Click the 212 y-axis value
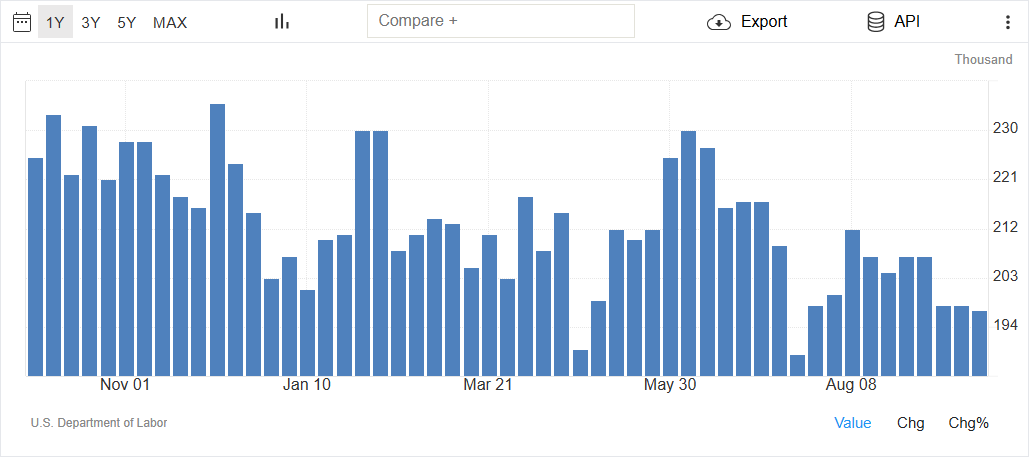This screenshot has height=457, width=1029. (1005, 227)
